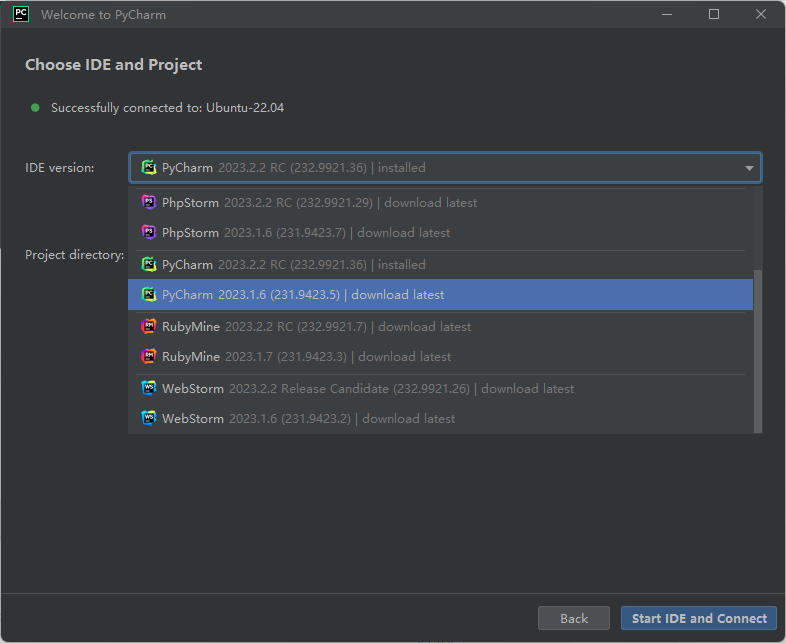This screenshot has height=643, width=786.
Task: Pick WebStorm 2023.2.2 Release Candidate option
Action: tap(441, 388)
